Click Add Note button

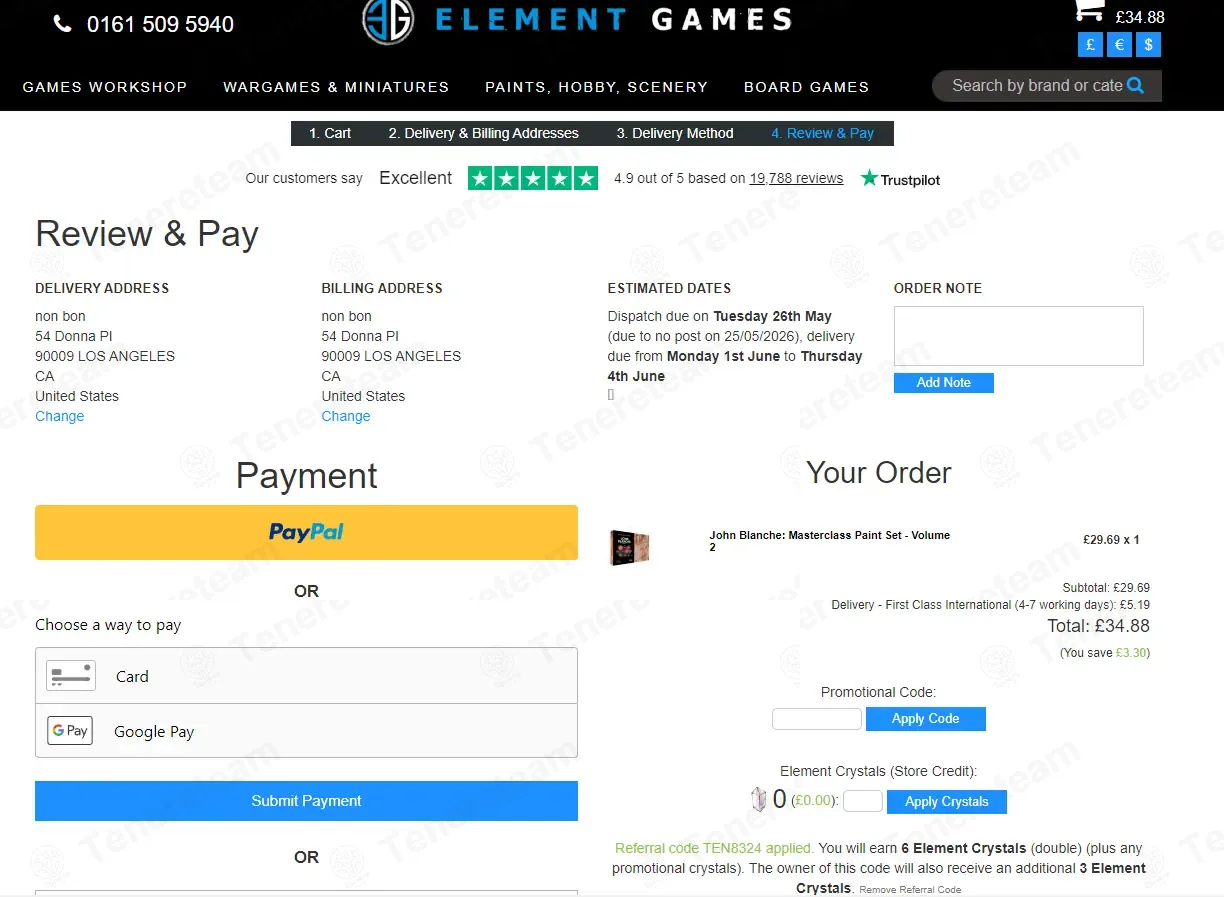pyautogui.click(x=944, y=383)
